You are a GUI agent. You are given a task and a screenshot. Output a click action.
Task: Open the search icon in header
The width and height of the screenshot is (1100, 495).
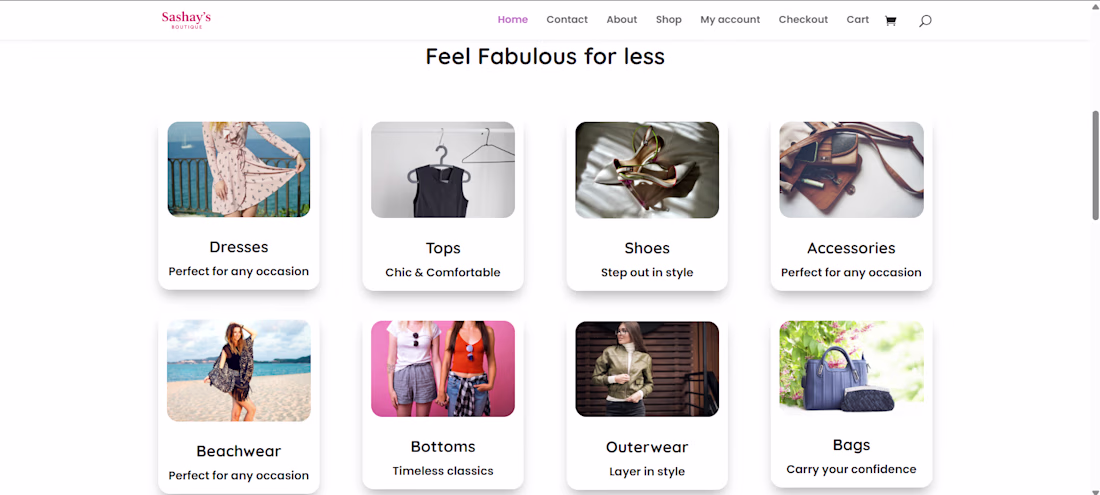[x=925, y=20]
